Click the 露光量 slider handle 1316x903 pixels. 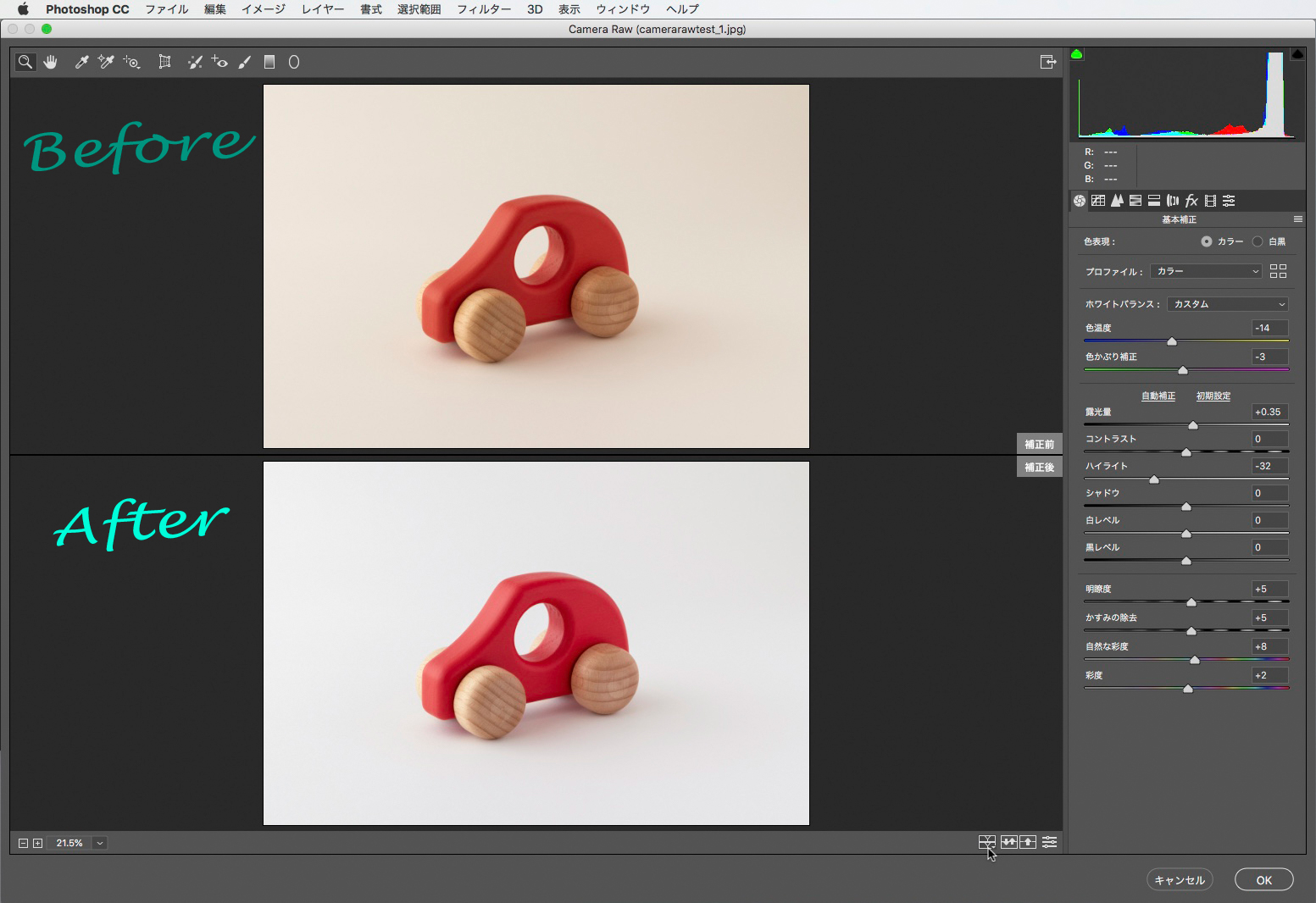tap(1193, 425)
